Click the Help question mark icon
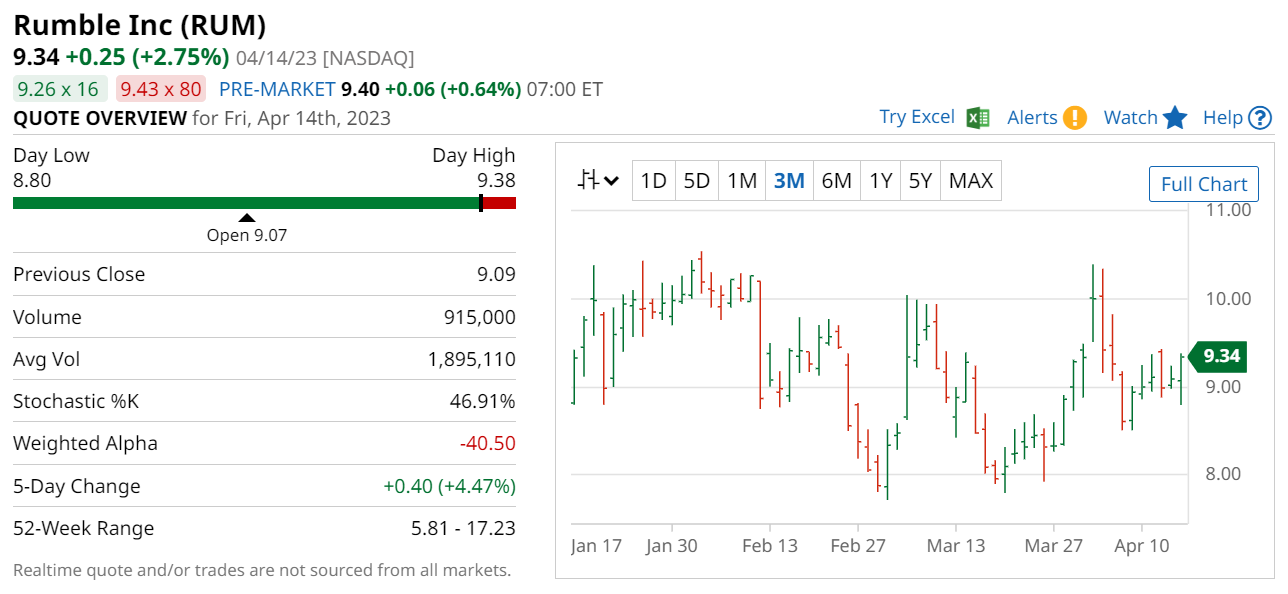The width and height of the screenshot is (1288, 594). pos(1260,118)
